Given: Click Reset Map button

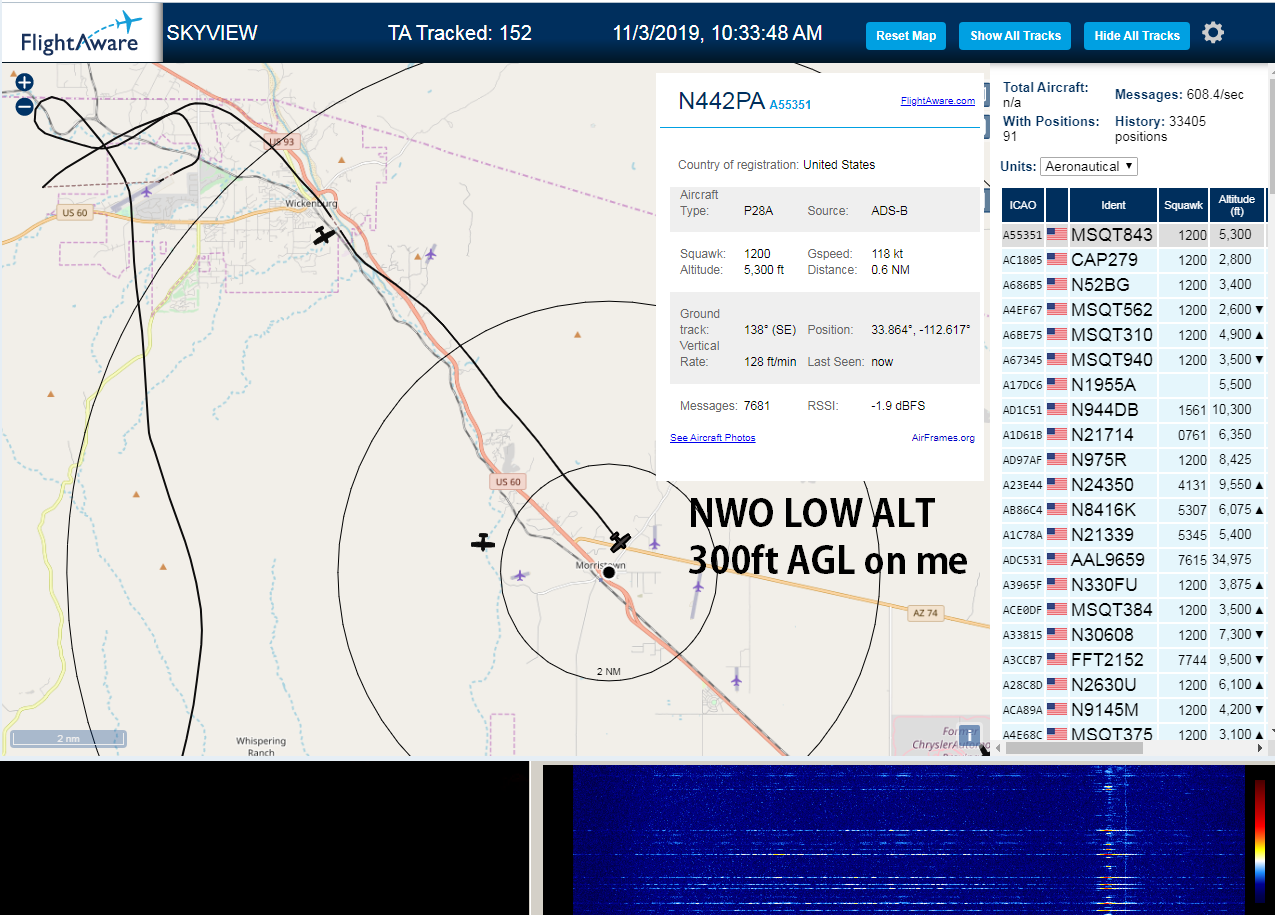Looking at the screenshot, I should [x=906, y=36].
